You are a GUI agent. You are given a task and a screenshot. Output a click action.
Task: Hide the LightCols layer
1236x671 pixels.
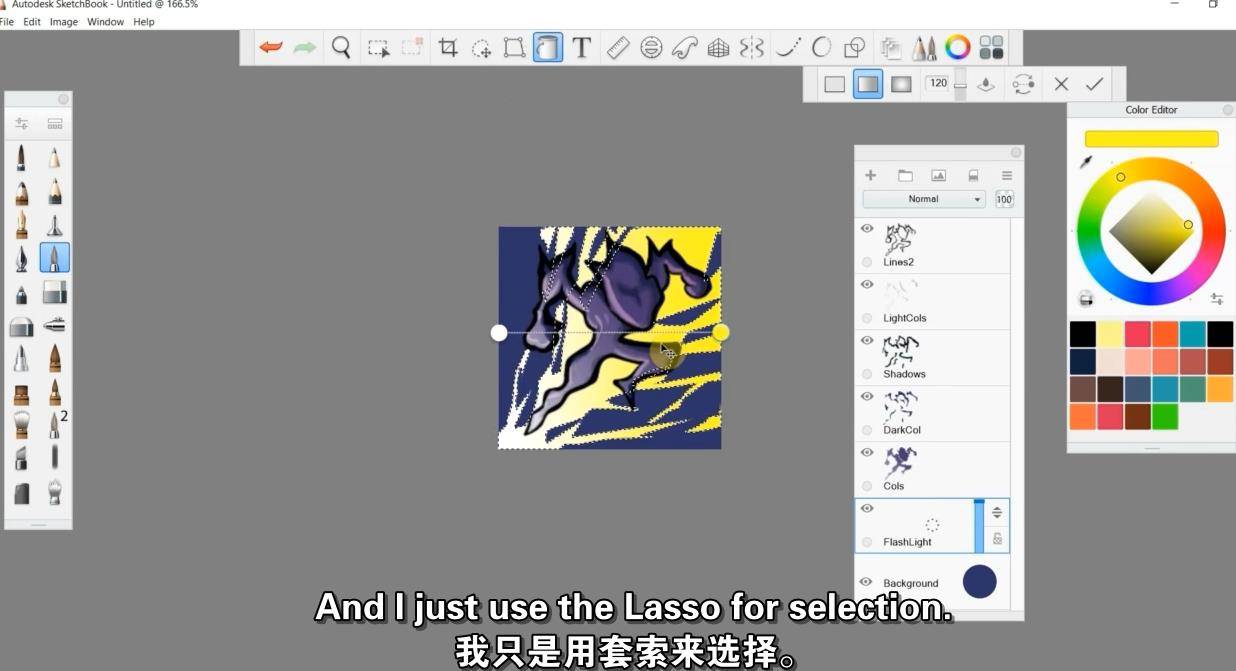pos(866,284)
